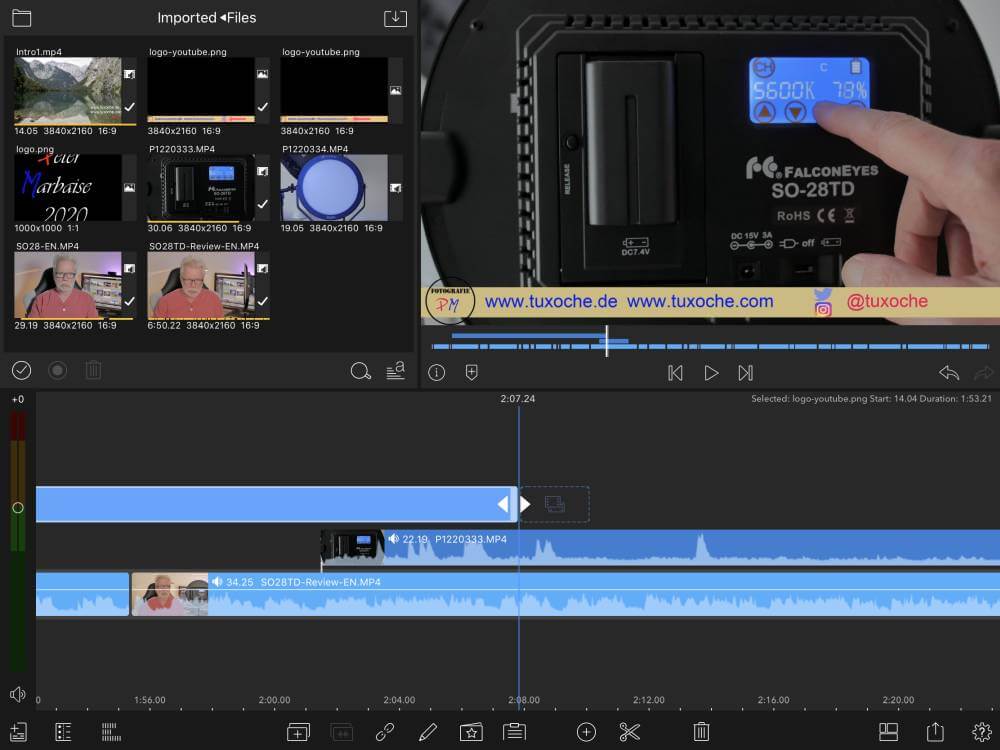Start playback with the Play button
The height and width of the screenshot is (750, 1000).
tap(711, 373)
